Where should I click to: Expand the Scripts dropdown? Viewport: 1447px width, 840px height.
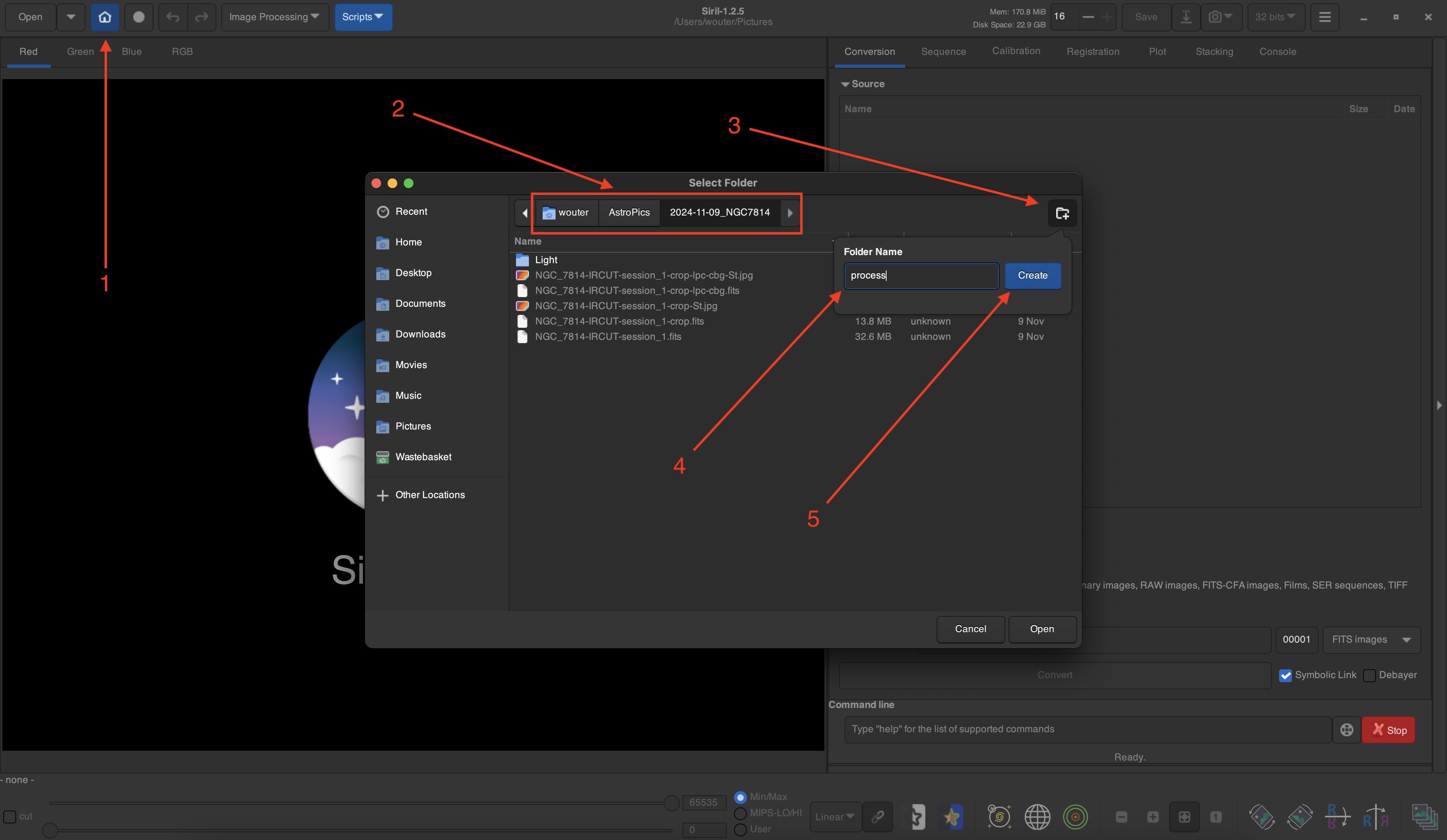pyautogui.click(x=363, y=17)
